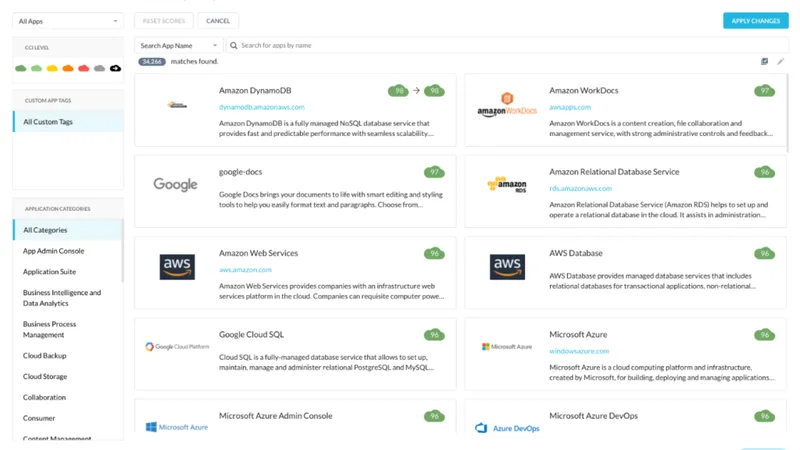Click the Google Cloud Platform logo

[177, 346]
